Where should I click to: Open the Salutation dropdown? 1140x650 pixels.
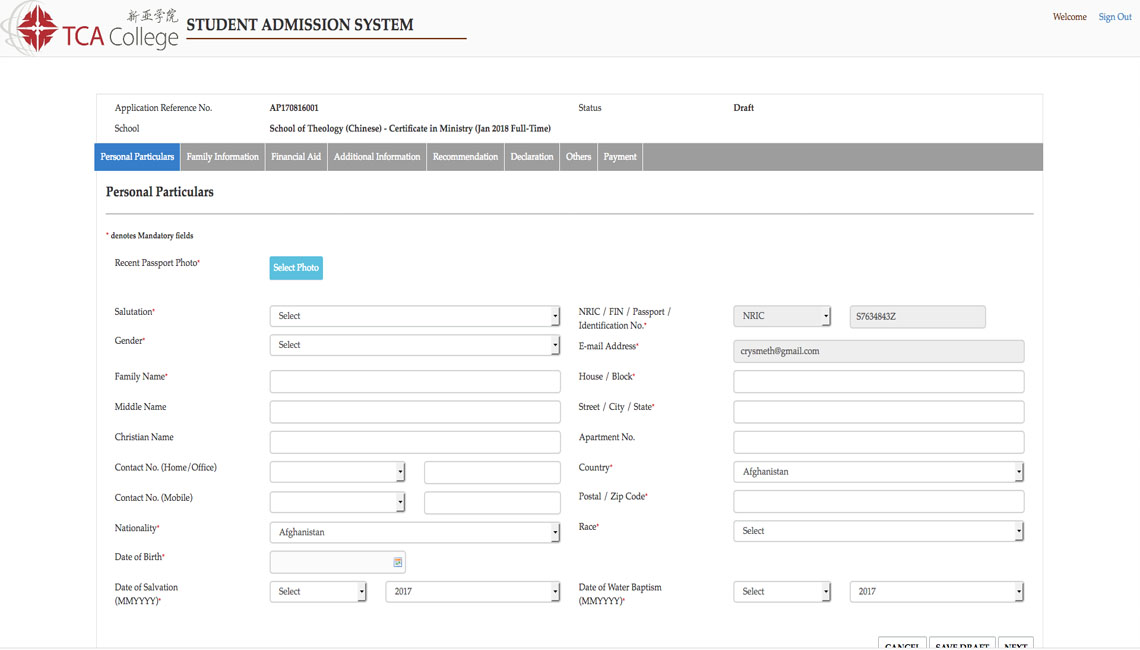pyautogui.click(x=414, y=316)
